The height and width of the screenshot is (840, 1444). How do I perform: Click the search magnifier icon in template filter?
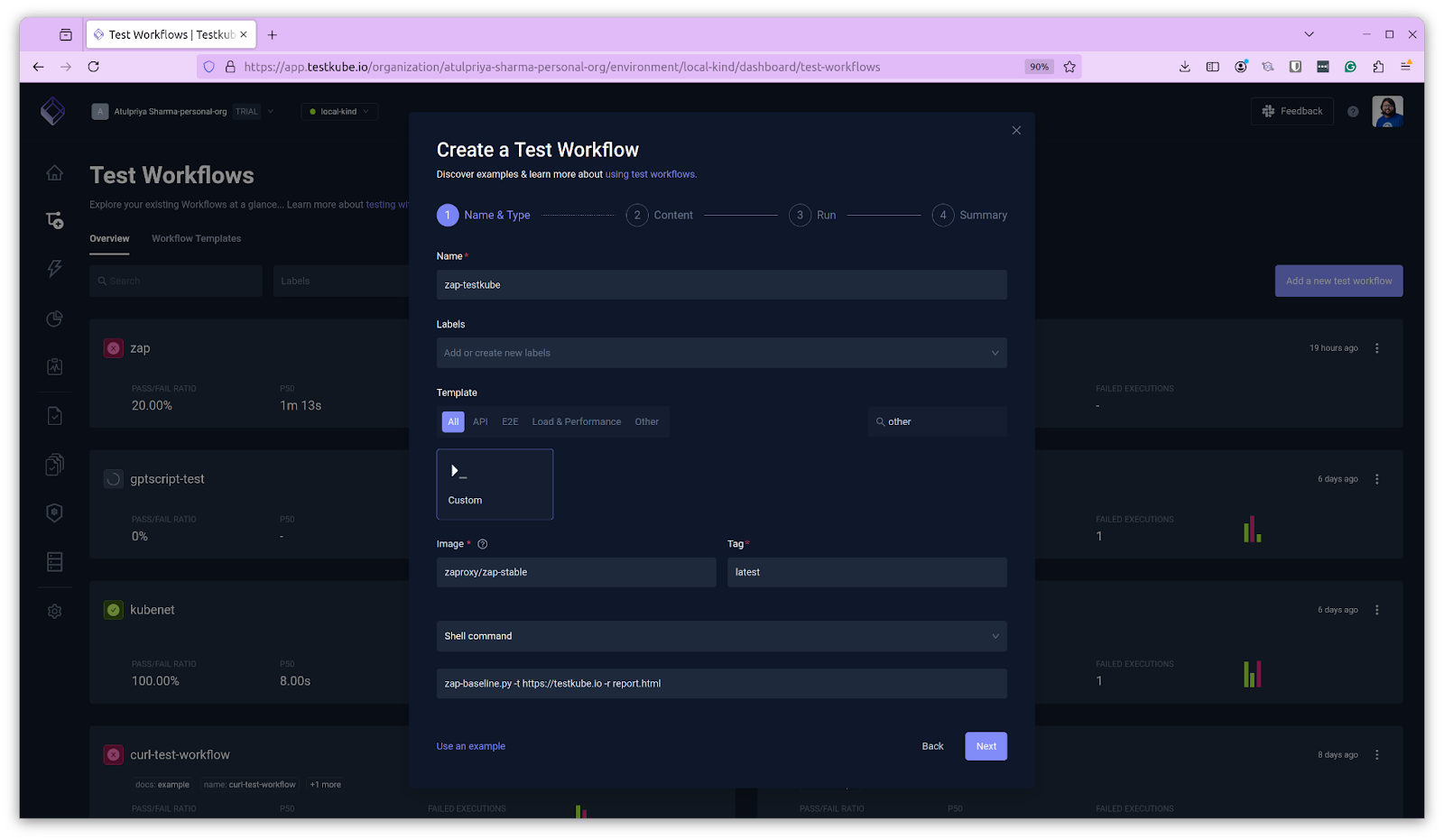click(880, 421)
